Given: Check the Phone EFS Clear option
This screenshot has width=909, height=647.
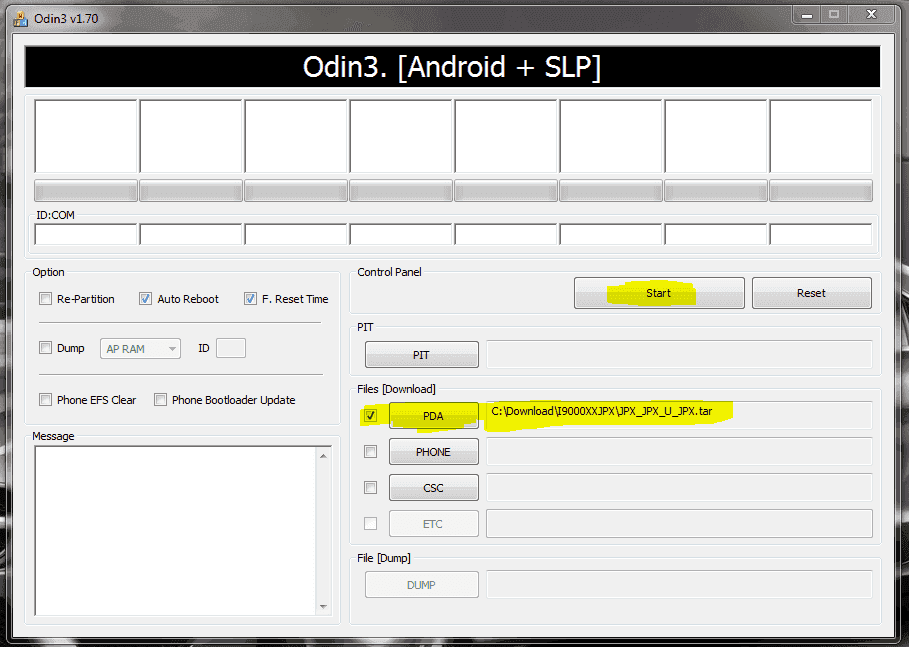Looking at the screenshot, I should (45, 399).
